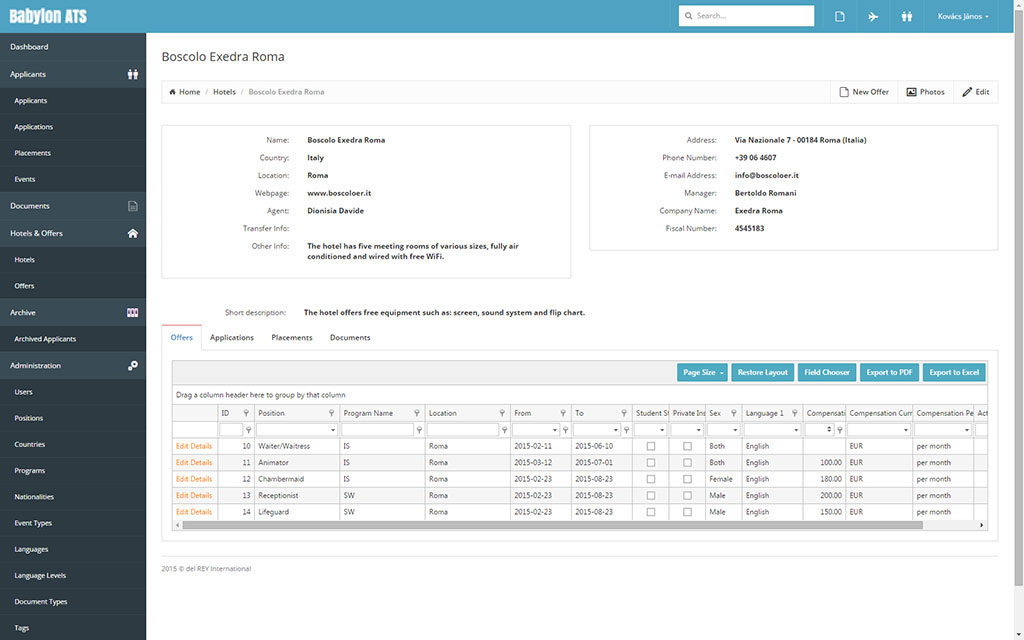Click the filter-row icon beside the ID filter box
The height and width of the screenshot is (640, 1024).
click(248, 430)
